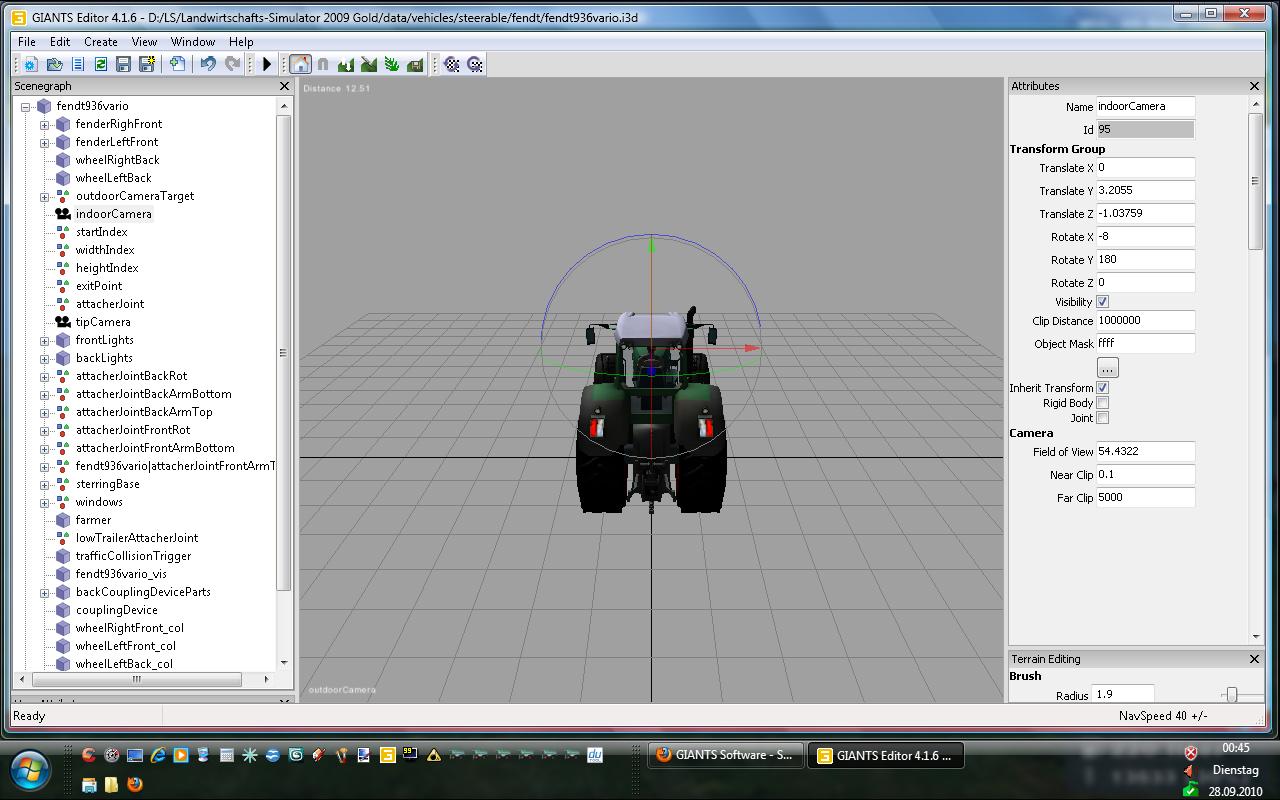Viewport: 1280px width, 800px height.
Task: Open the Create menu
Action: tap(100, 42)
